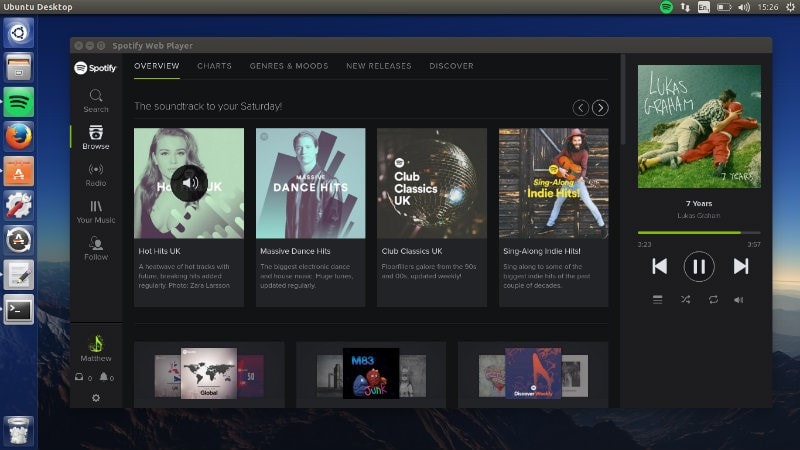Pause the current song
This screenshot has width=800, height=450.
coord(698,266)
